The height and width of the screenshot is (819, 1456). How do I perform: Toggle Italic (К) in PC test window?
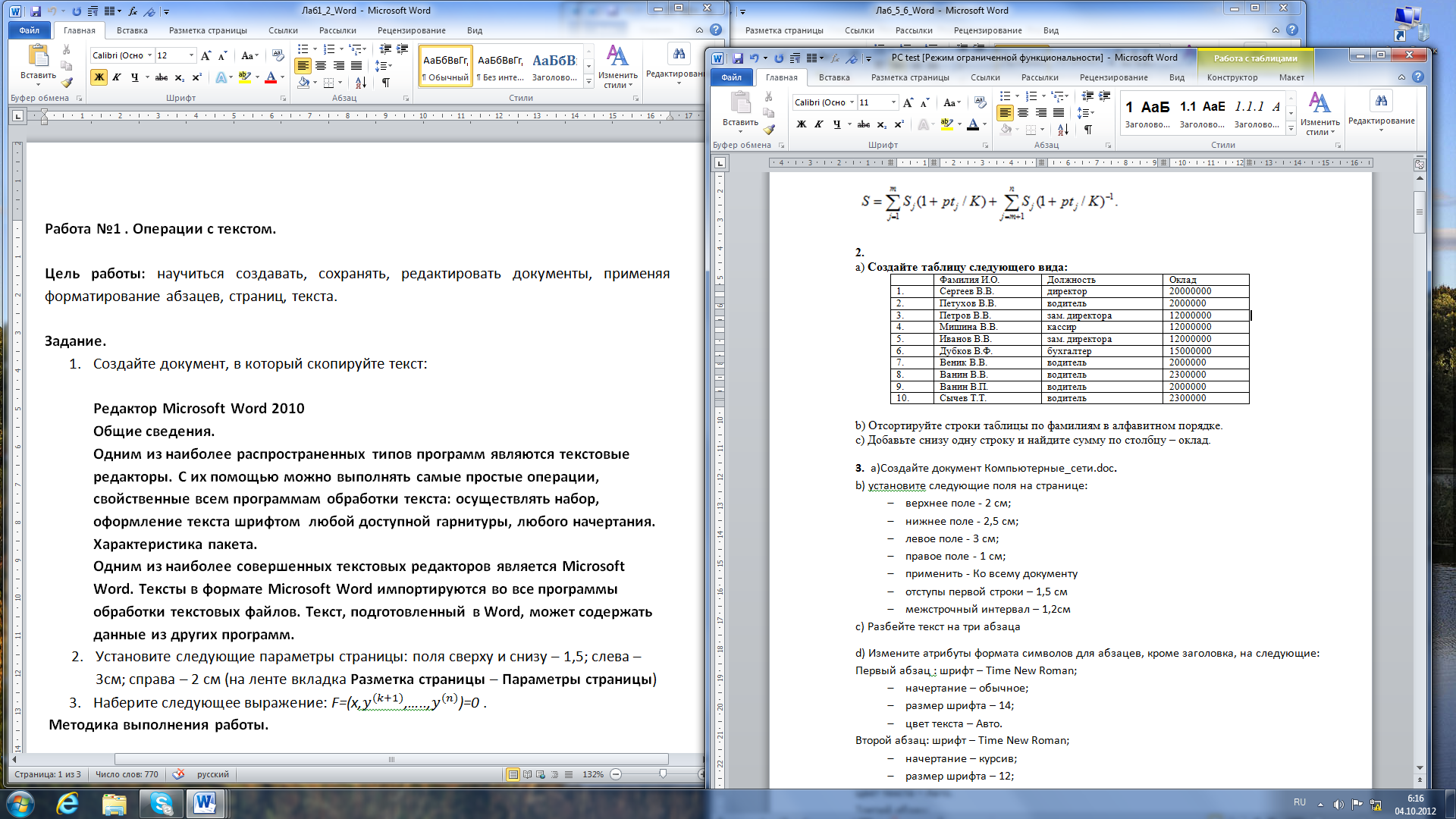[819, 124]
